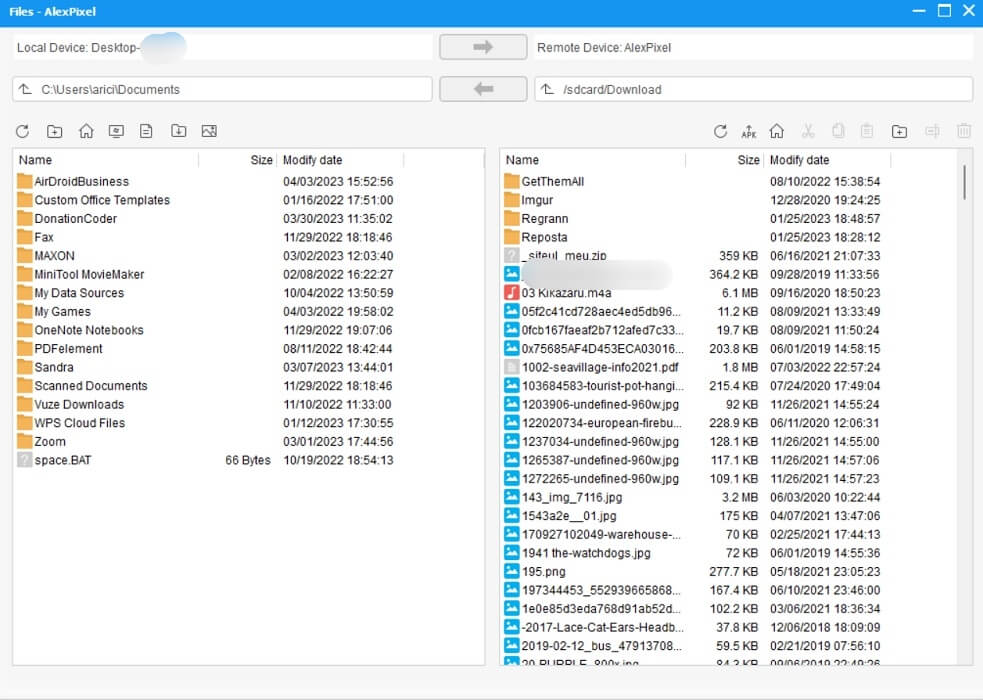Open the space.BAT file entry

[x=62, y=460]
